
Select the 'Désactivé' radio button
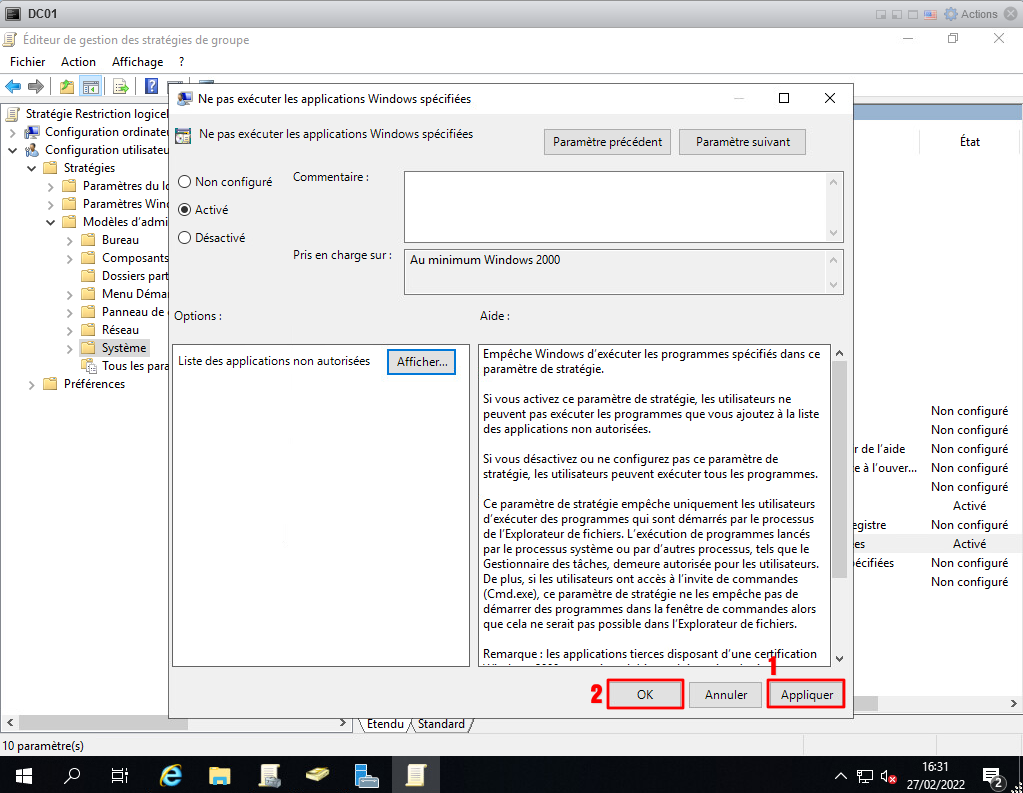pyautogui.click(x=184, y=238)
